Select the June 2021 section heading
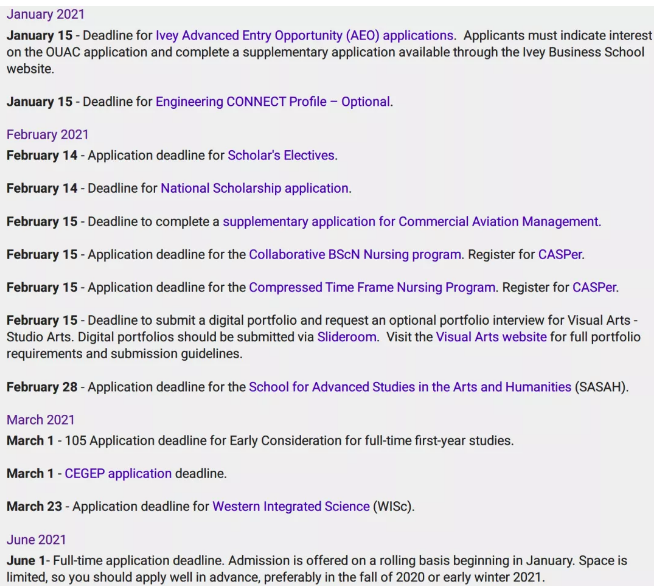657x586 pixels. (37, 539)
